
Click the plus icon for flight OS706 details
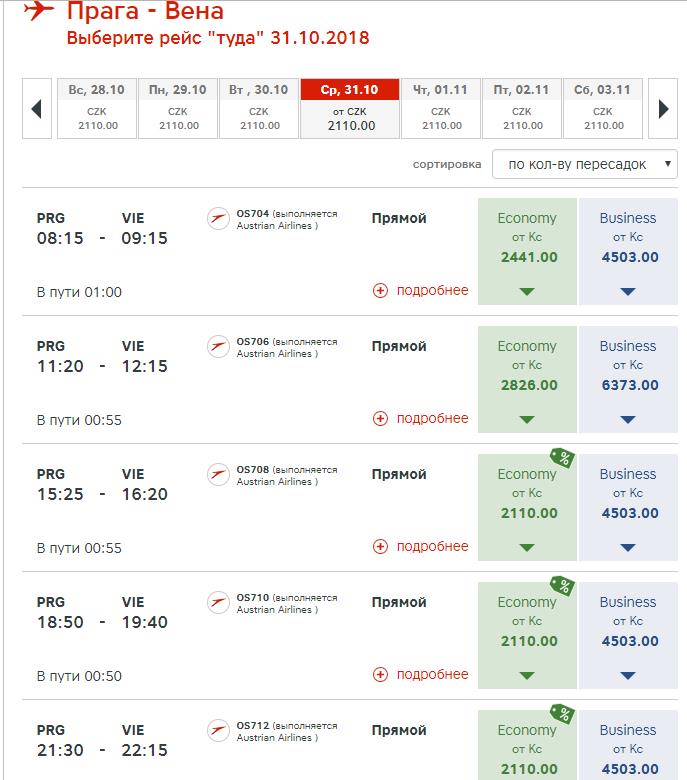click(380, 418)
